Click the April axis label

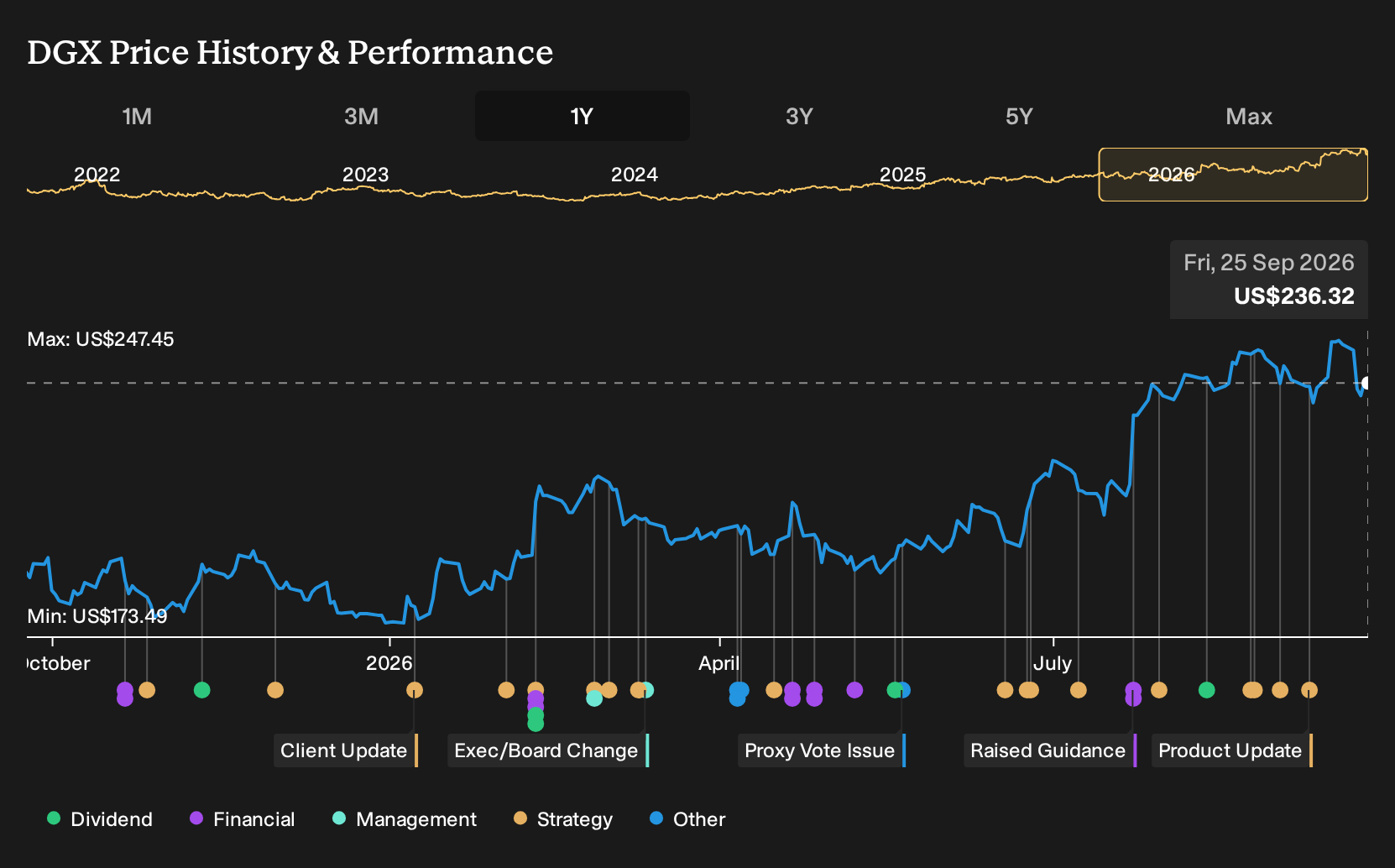click(x=719, y=663)
